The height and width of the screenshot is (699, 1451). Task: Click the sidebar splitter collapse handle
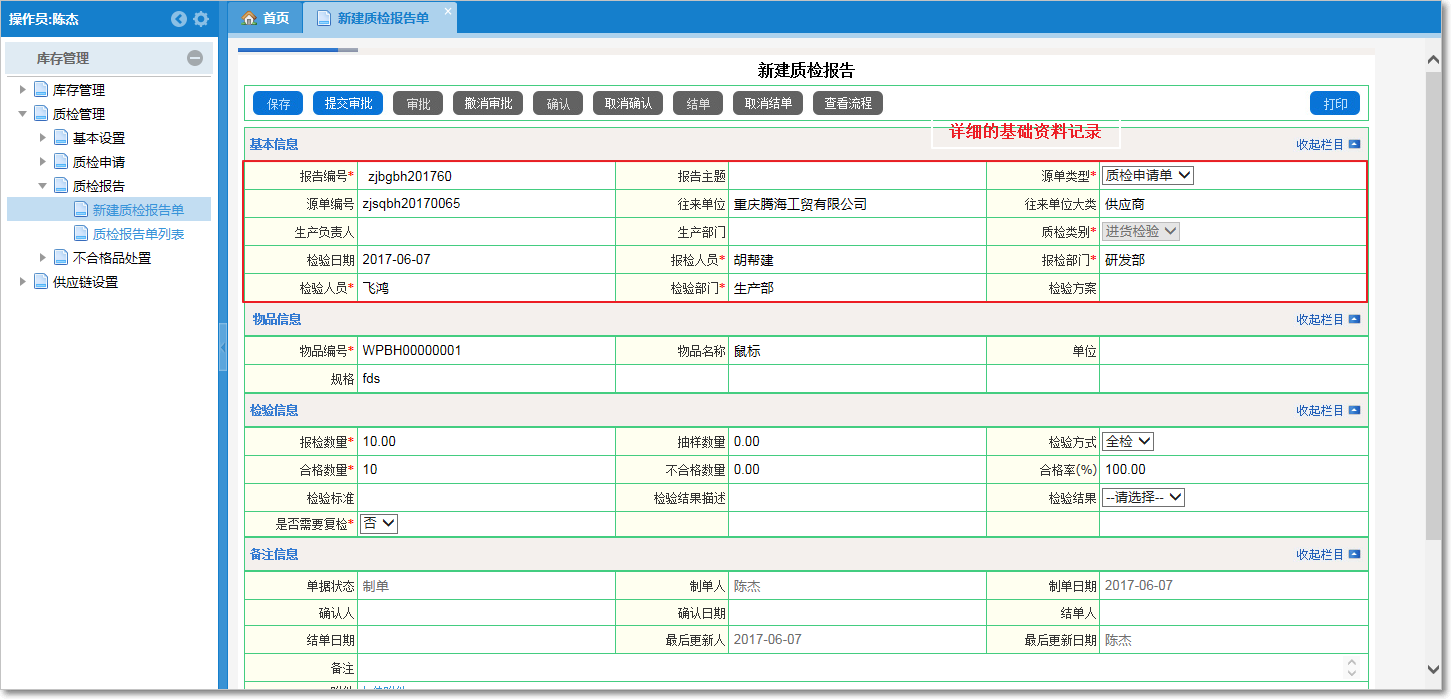tap(222, 349)
